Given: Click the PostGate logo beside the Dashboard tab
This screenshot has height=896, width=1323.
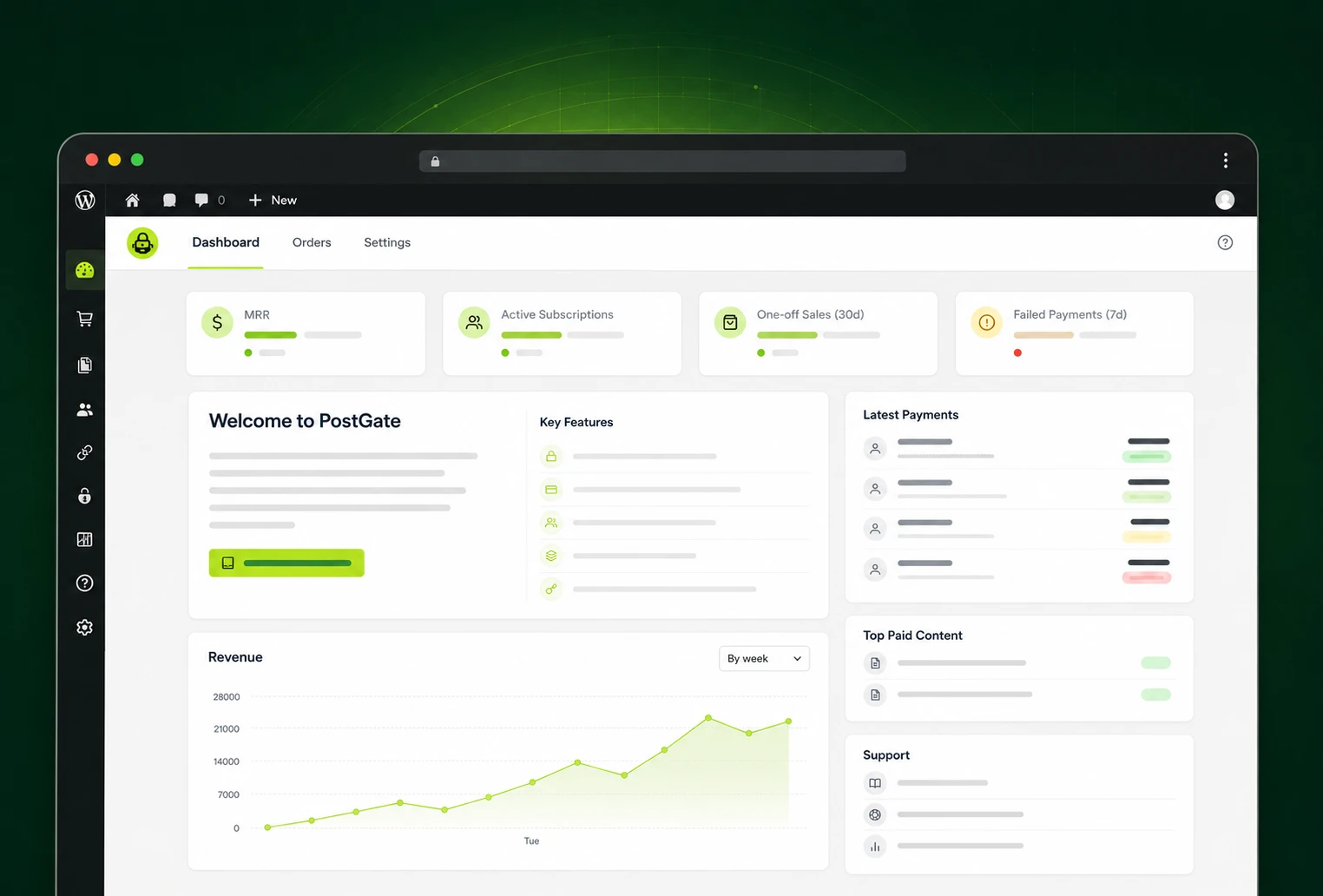Looking at the screenshot, I should [x=142, y=243].
